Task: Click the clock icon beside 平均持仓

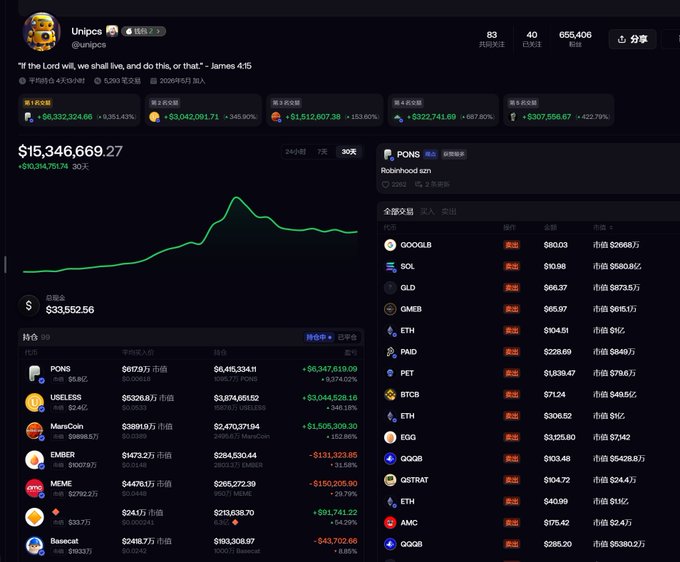Action: tap(22, 81)
